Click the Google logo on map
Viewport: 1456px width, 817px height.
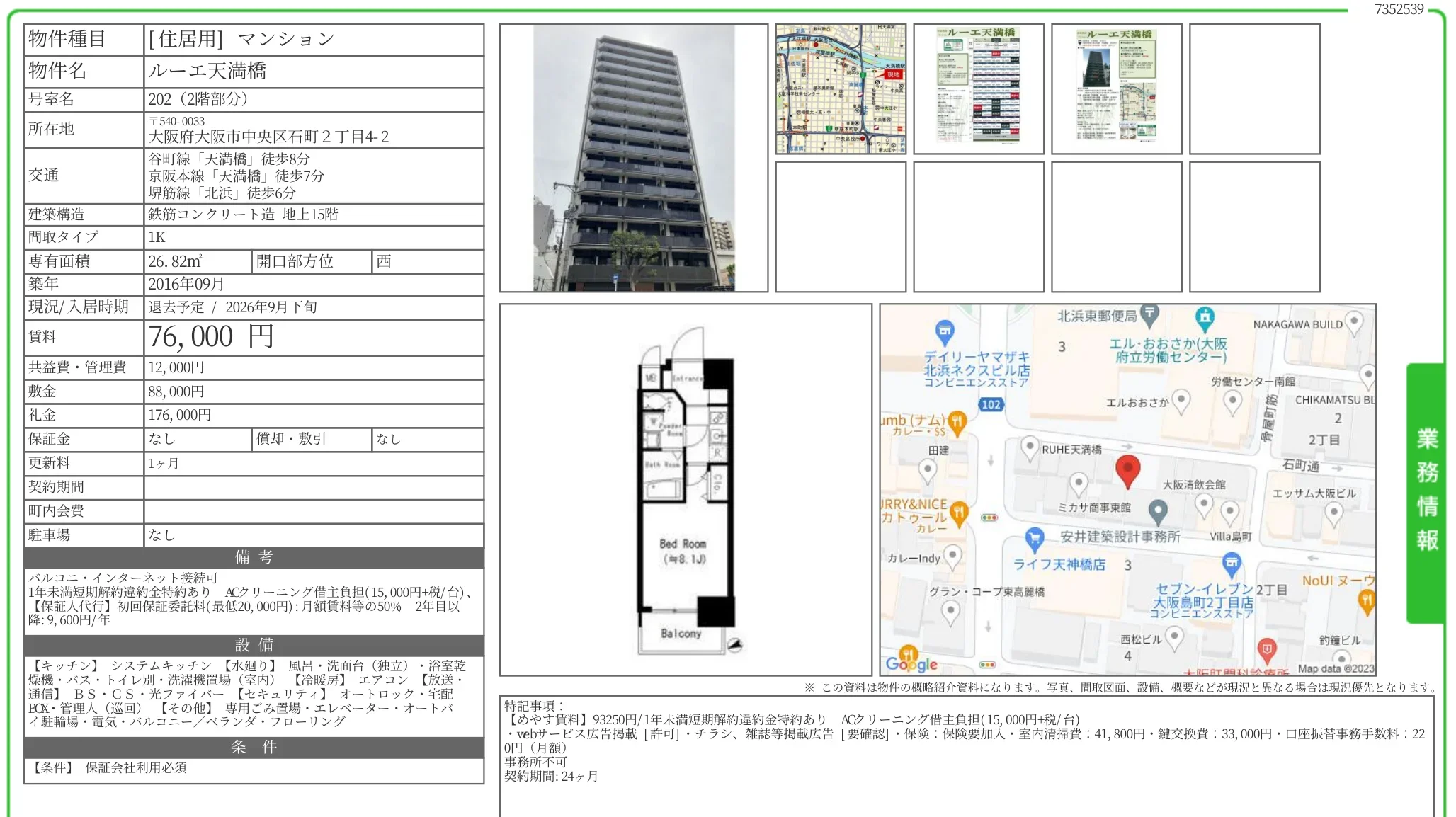pyautogui.click(x=911, y=663)
